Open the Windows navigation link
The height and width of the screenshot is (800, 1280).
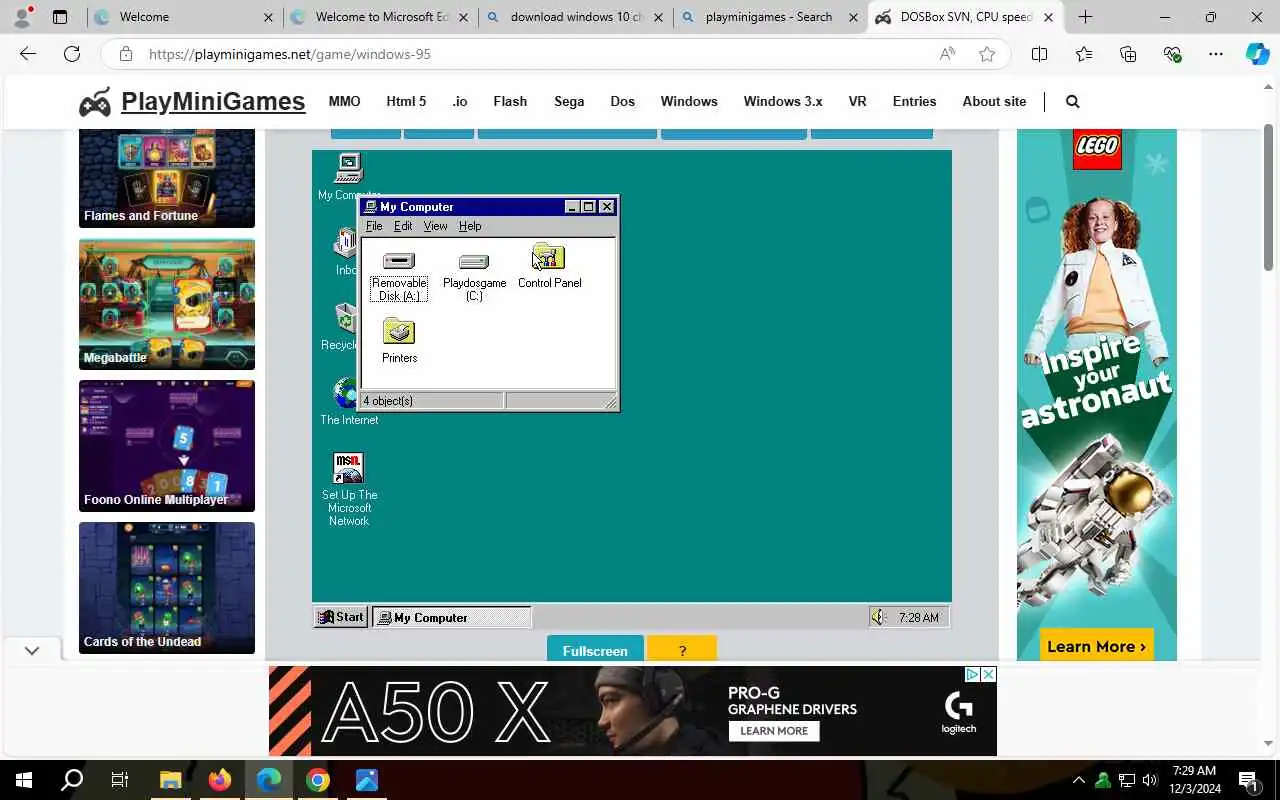point(689,101)
